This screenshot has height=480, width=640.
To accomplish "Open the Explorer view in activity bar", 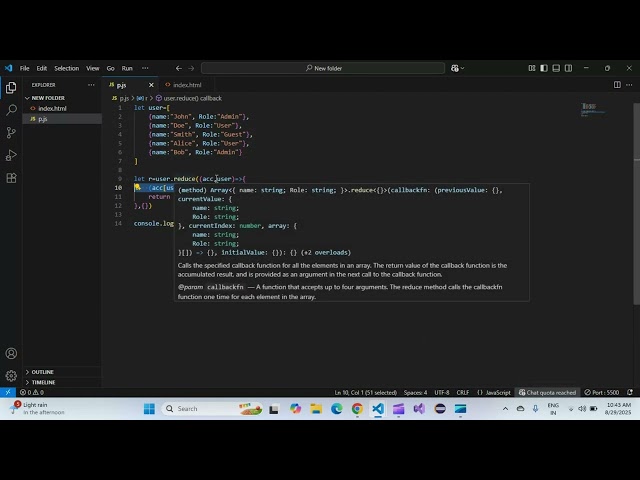I will [11, 88].
